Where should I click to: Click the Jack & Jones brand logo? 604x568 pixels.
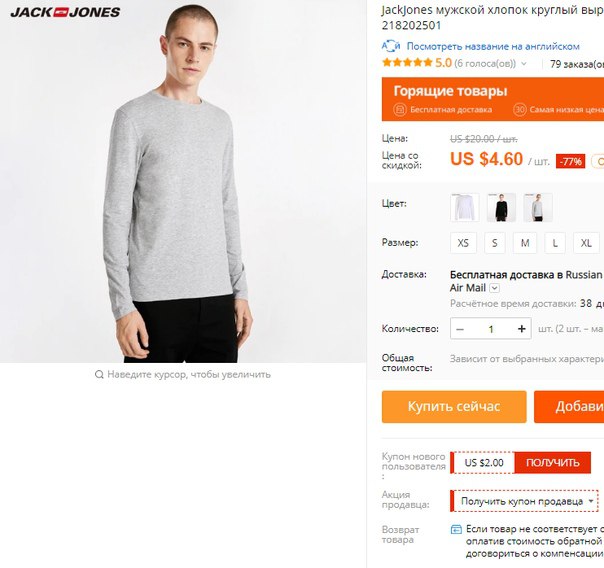65,12
